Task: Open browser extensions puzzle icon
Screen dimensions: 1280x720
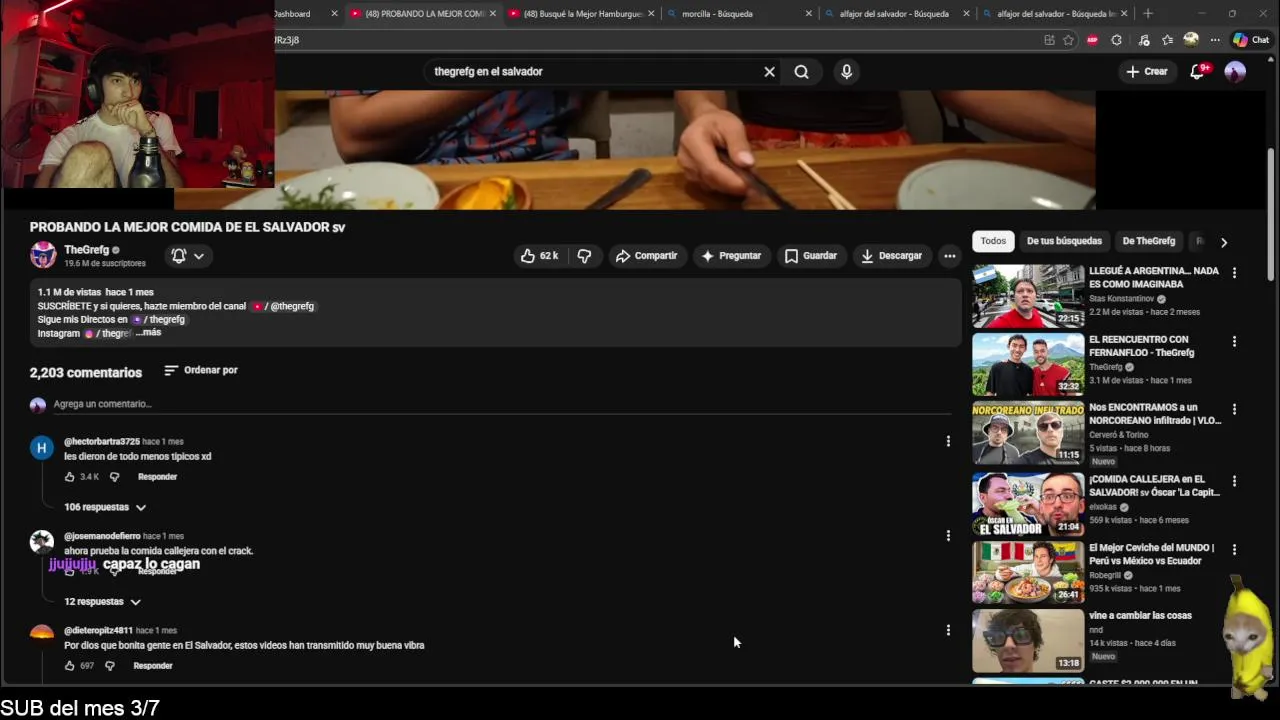Action: (1116, 40)
